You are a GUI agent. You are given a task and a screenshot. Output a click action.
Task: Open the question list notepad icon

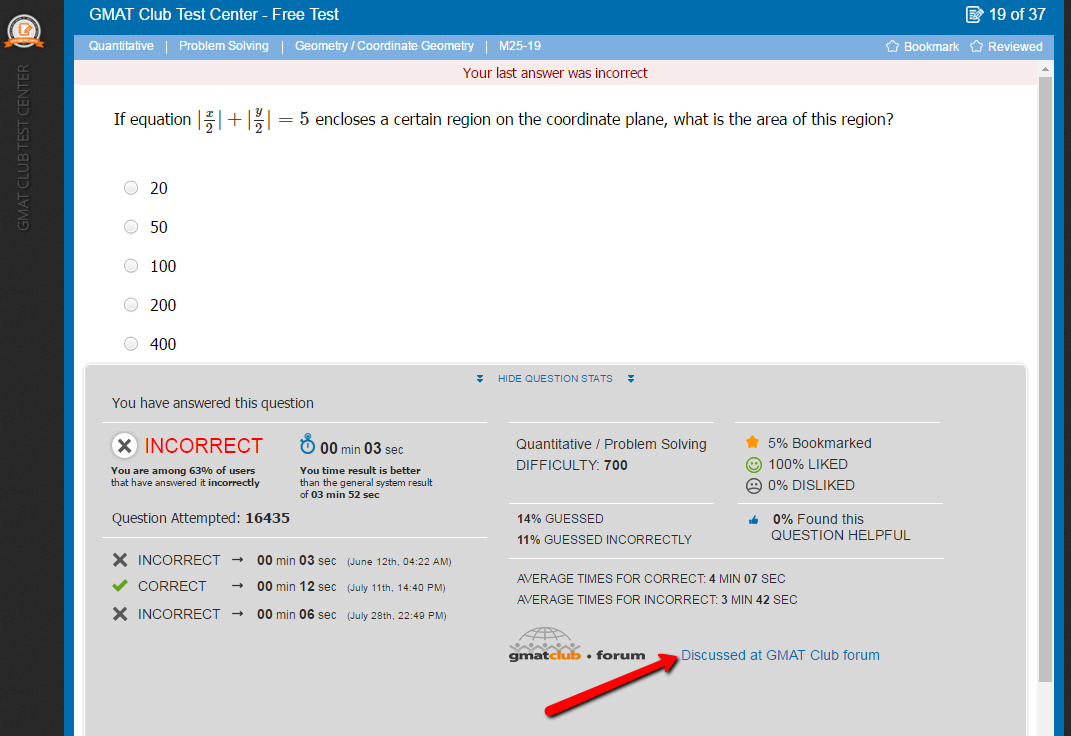[974, 15]
